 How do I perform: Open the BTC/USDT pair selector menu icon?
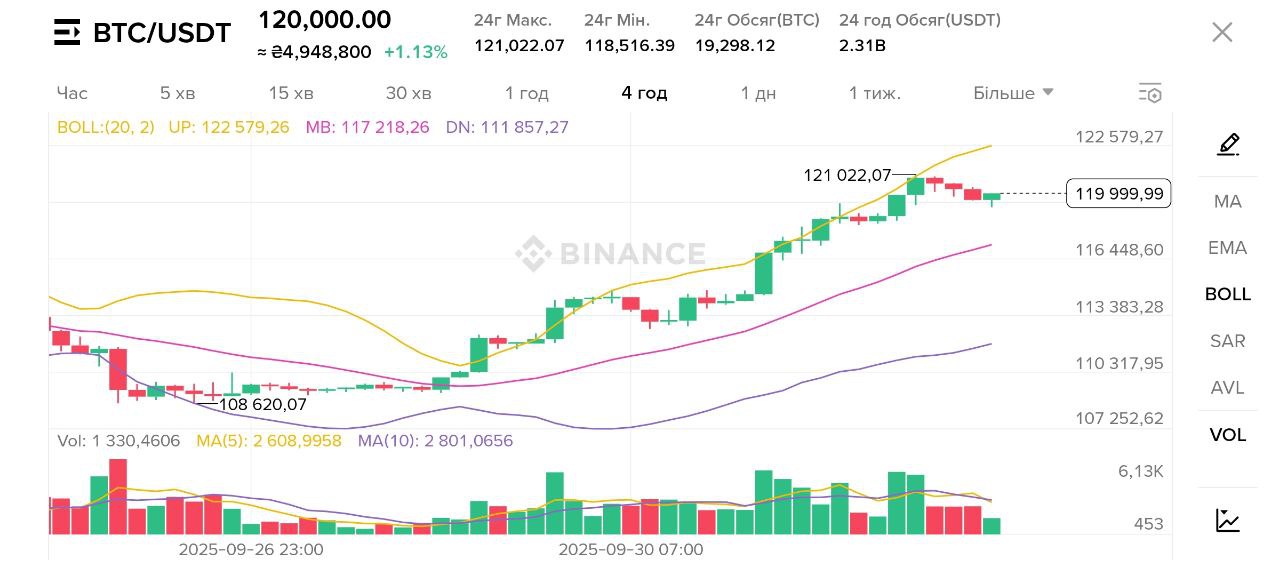[x=67, y=33]
